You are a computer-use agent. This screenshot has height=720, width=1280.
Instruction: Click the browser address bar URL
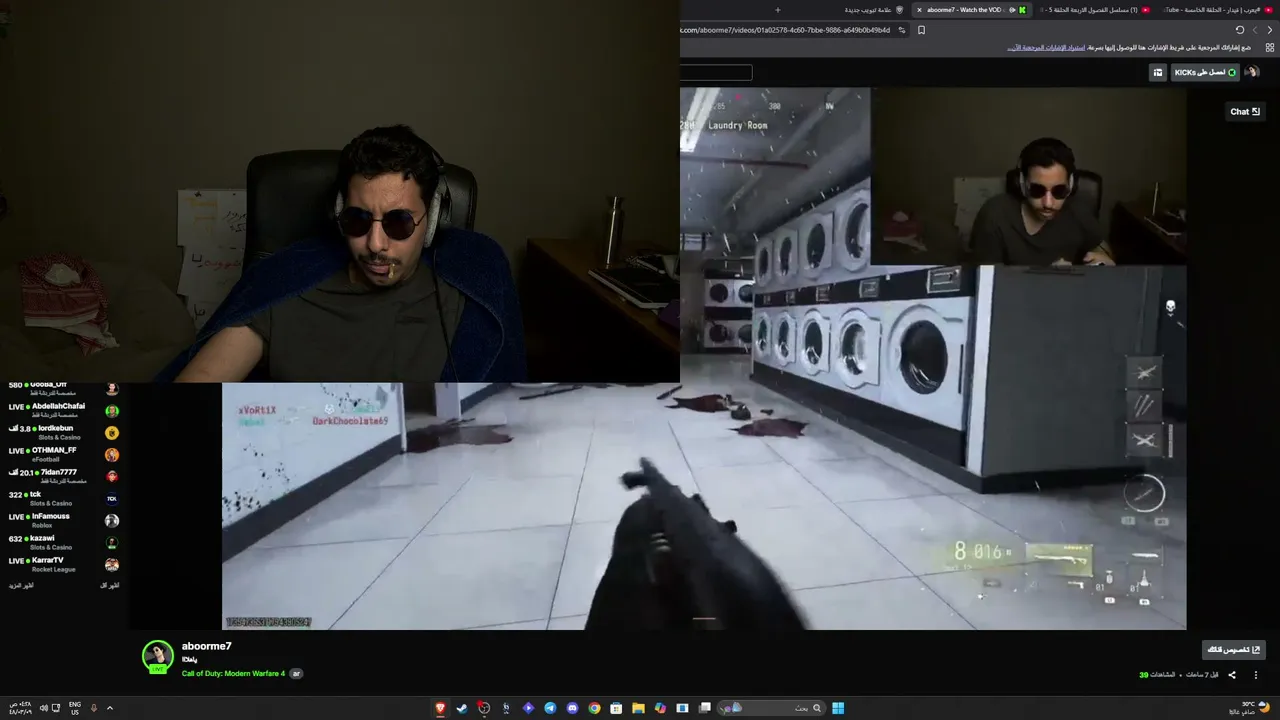click(x=785, y=30)
